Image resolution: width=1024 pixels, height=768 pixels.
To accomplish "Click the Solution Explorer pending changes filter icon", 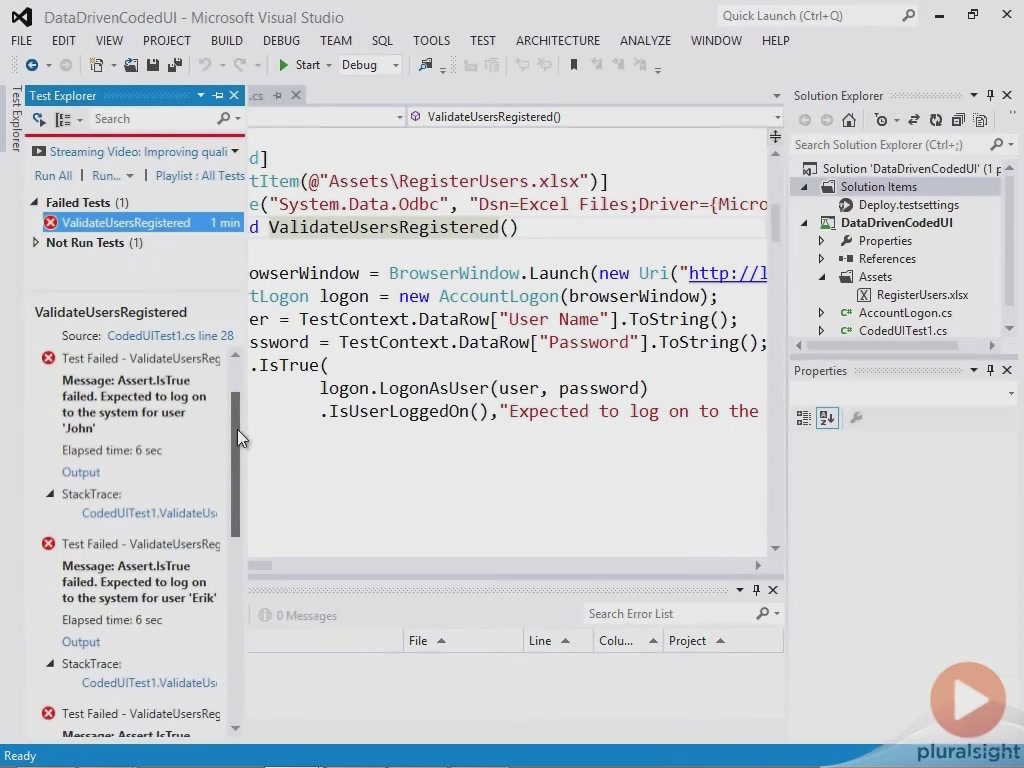I will click(881, 120).
